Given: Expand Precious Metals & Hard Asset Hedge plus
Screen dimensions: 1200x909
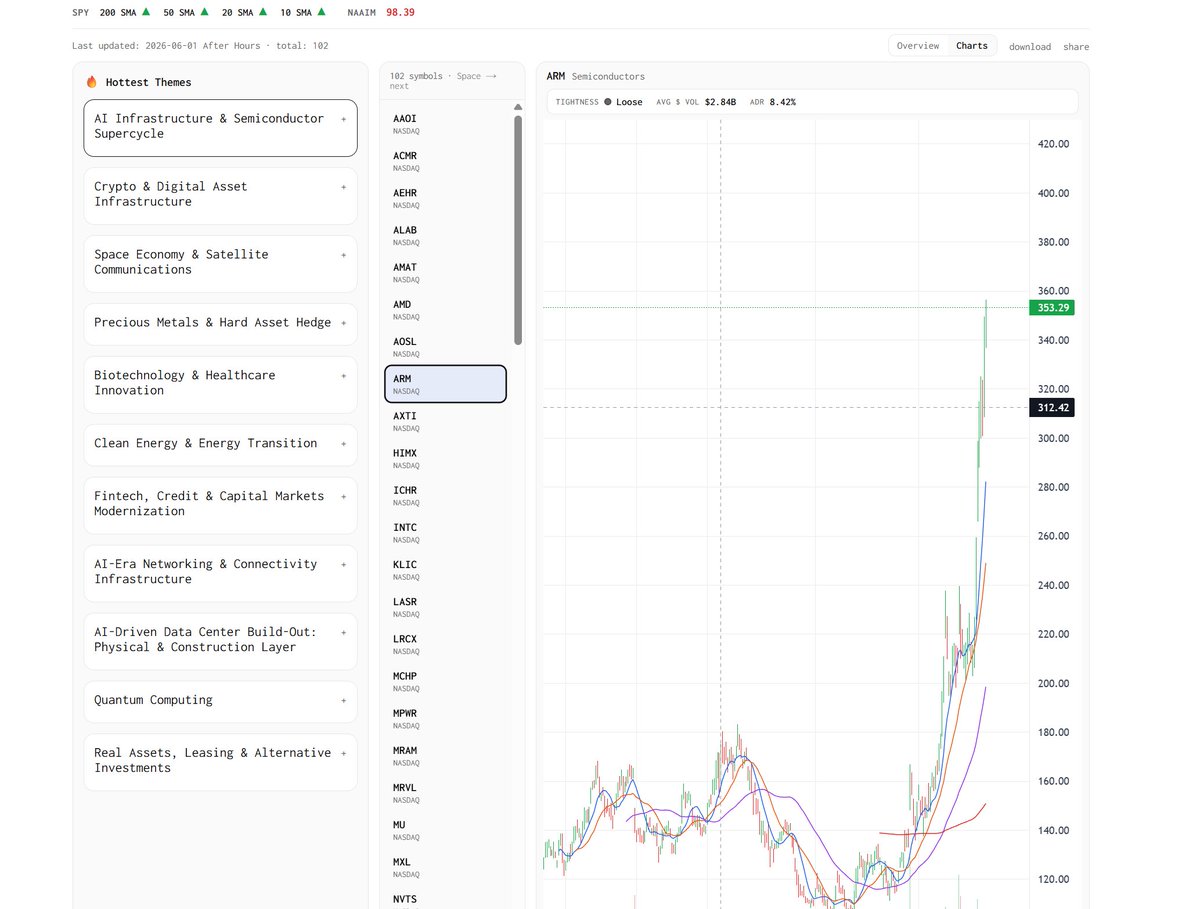Looking at the screenshot, I should 344,322.
